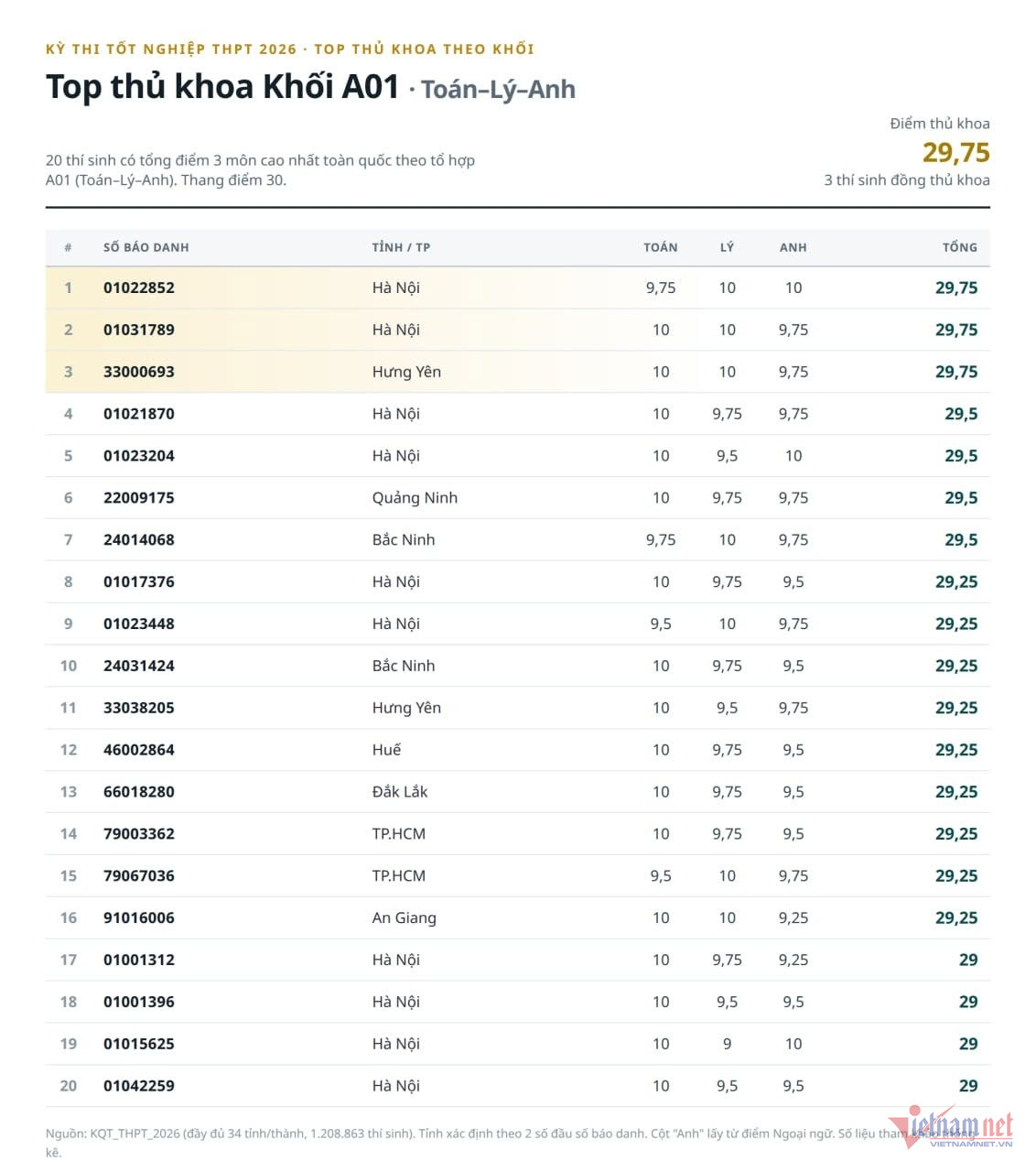The width and height of the screenshot is (1036, 1172).
Task: Click the 29,75 top score value
Action: coord(956,152)
